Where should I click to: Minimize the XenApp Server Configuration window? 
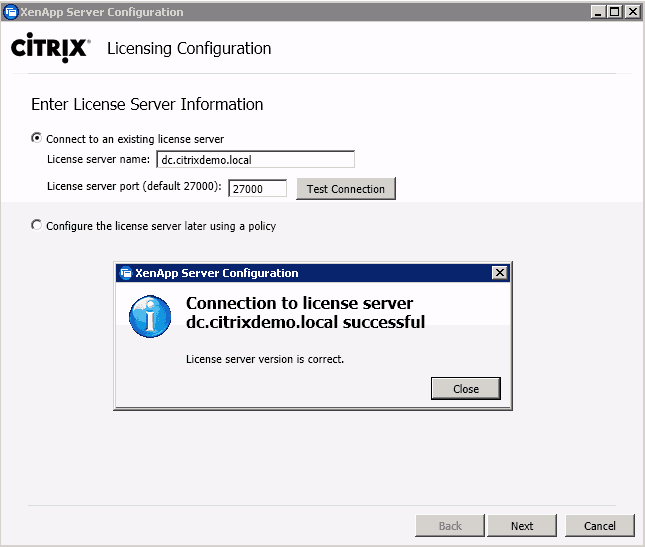tap(599, 12)
